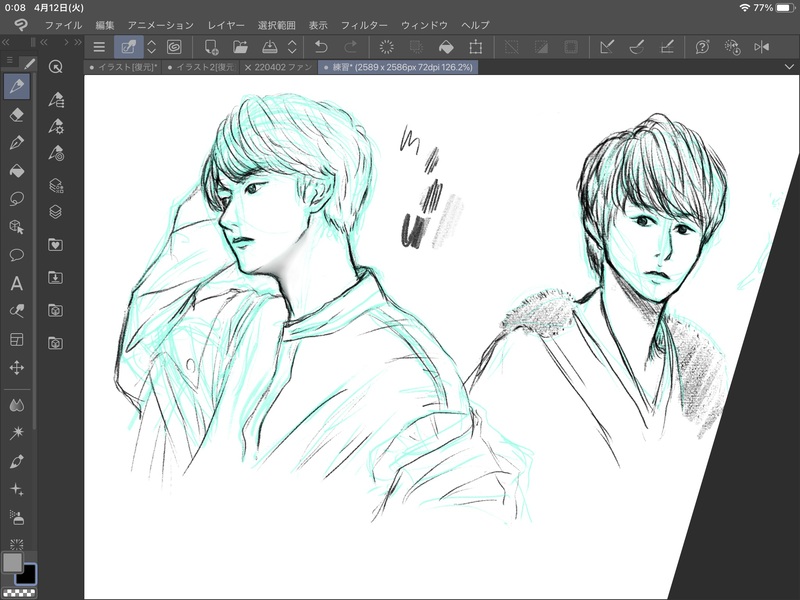Open the Clip Studio spiral icon
800x600 pixels.
(x=174, y=46)
